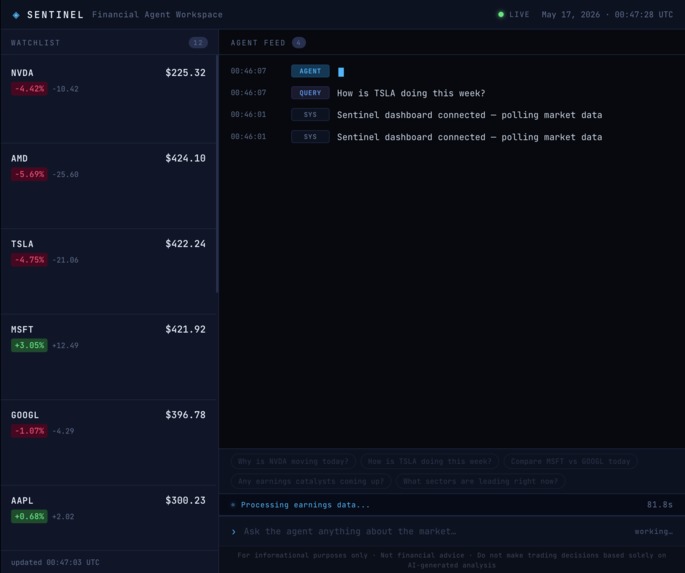Click the Agent Feed count badge showing 4
The width and height of the screenshot is (685, 573).
(x=299, y=42)
